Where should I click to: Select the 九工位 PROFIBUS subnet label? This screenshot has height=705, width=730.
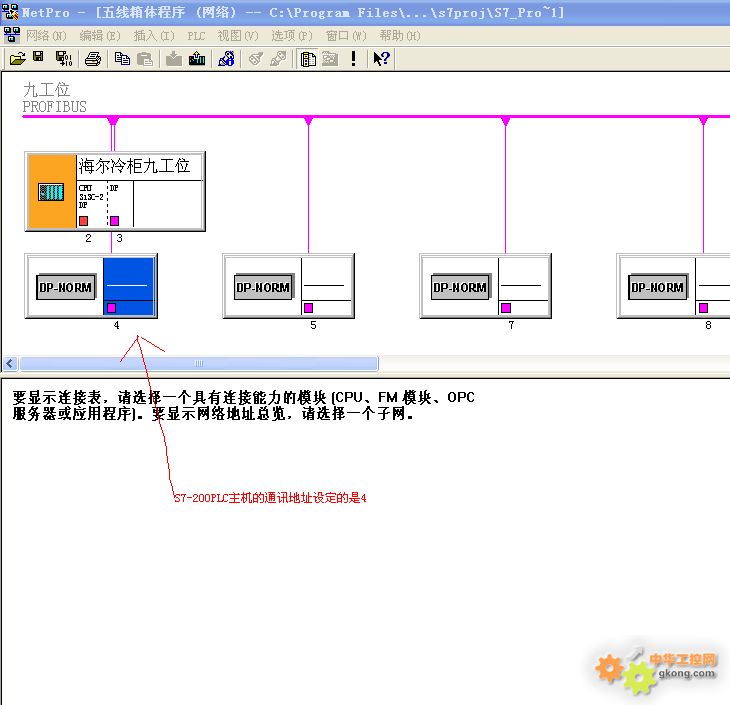click(x=54, y=98)
